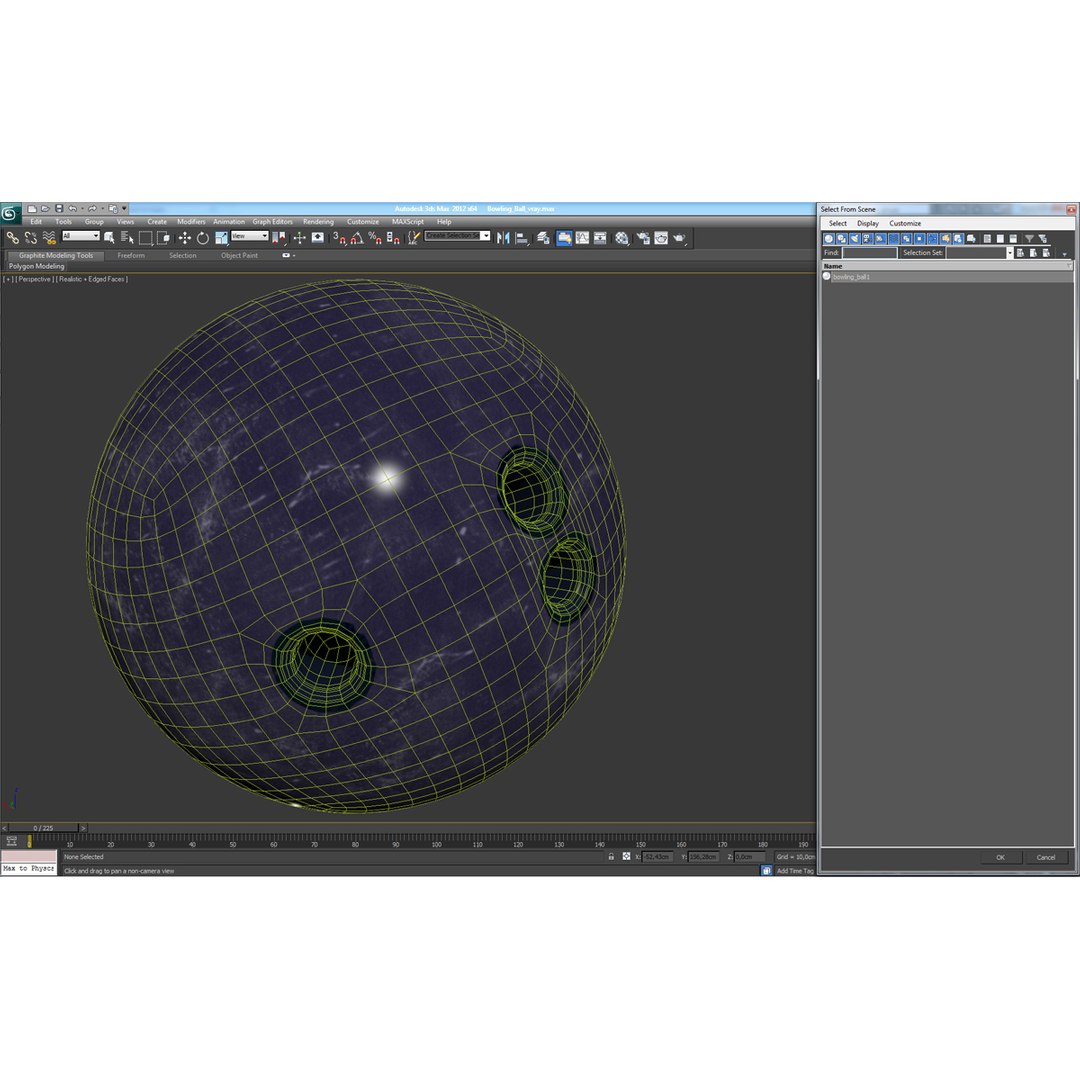
Task: Click the Find input field
Action: 870,253
